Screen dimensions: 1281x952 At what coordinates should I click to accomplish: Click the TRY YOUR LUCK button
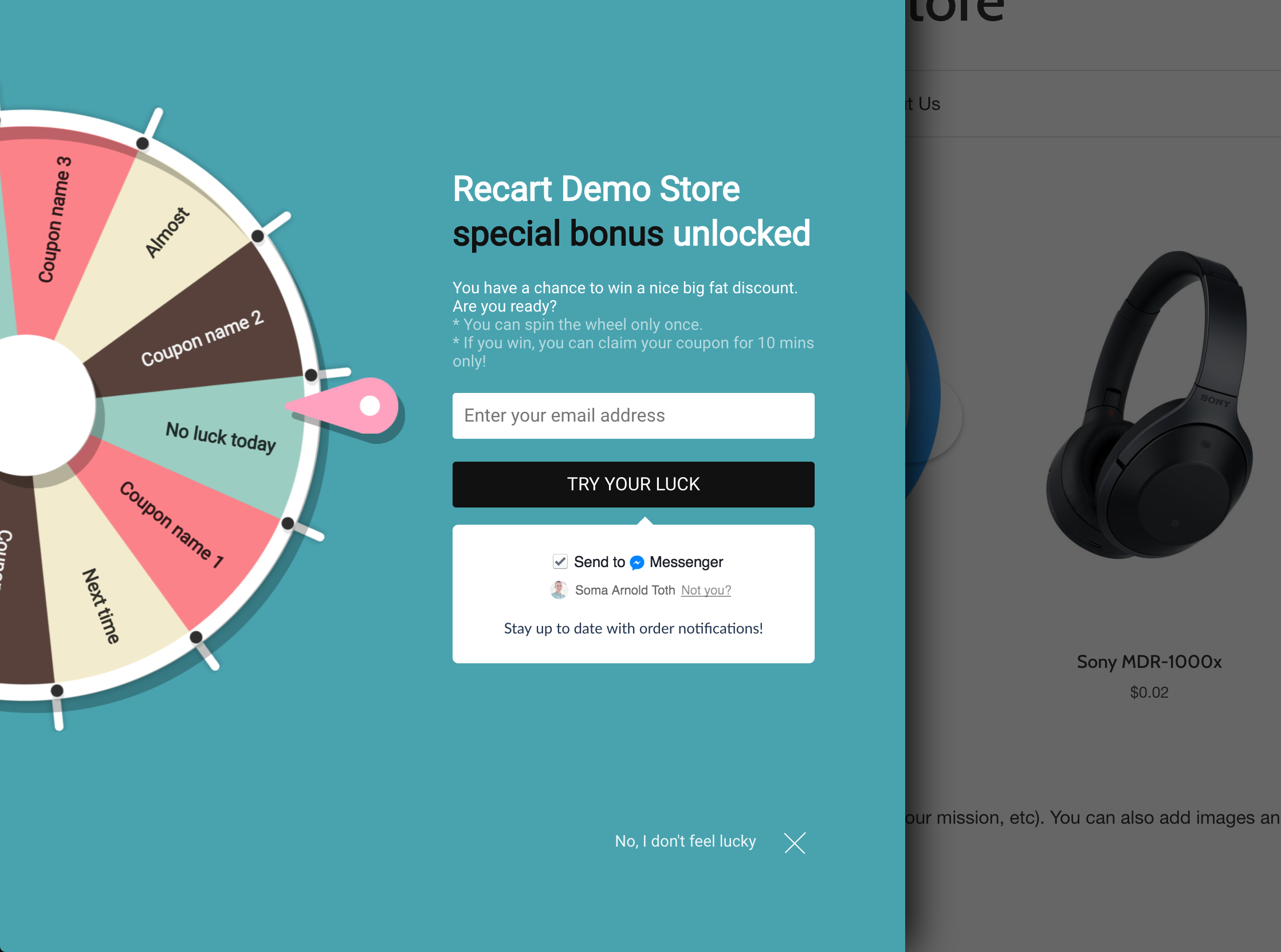tap(633, 485)
